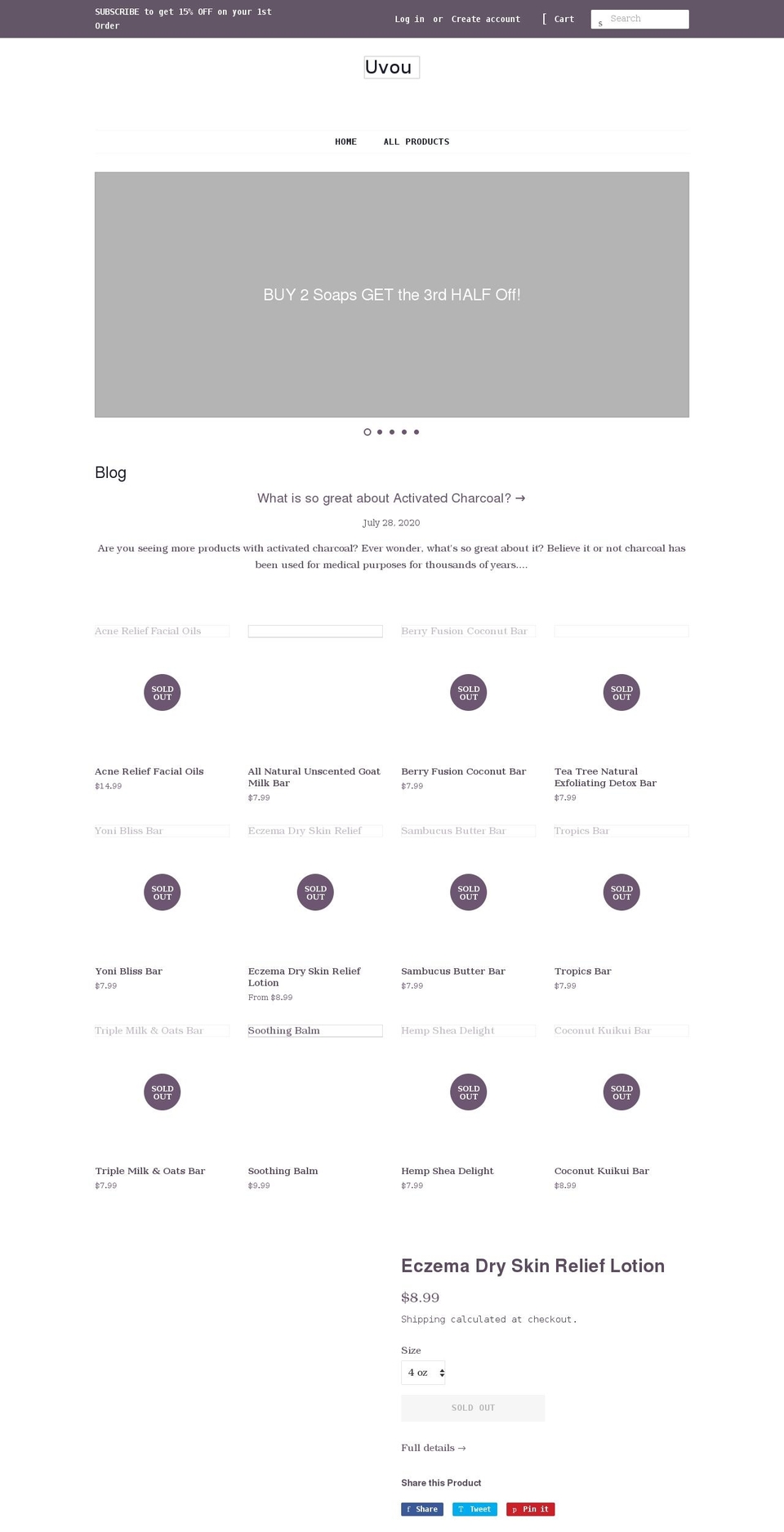Click the Uvou logo
The width and height of the screenshot is (784, 1532).
(391, 66)
